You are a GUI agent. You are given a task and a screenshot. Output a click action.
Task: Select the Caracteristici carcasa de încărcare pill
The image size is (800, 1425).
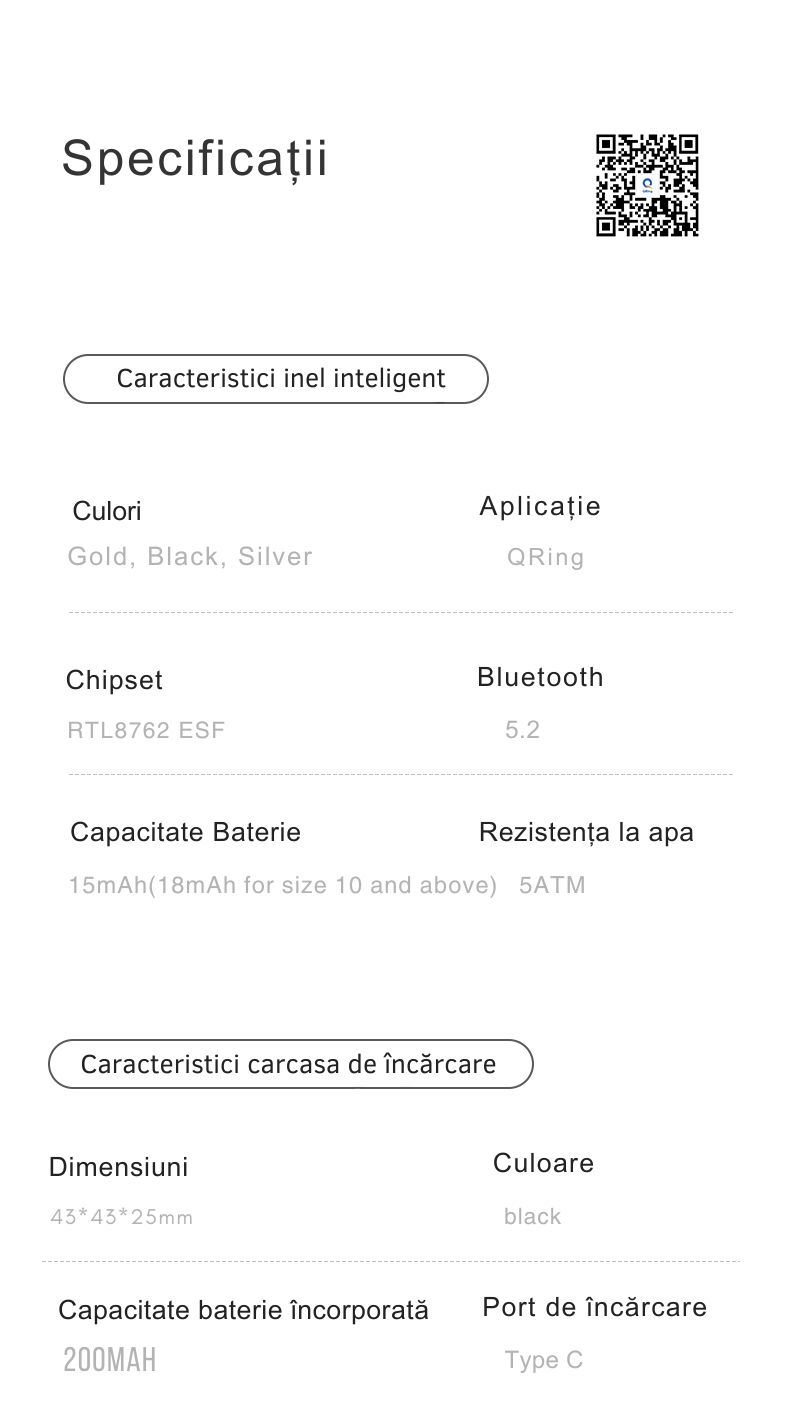[x=290, y=1063]
